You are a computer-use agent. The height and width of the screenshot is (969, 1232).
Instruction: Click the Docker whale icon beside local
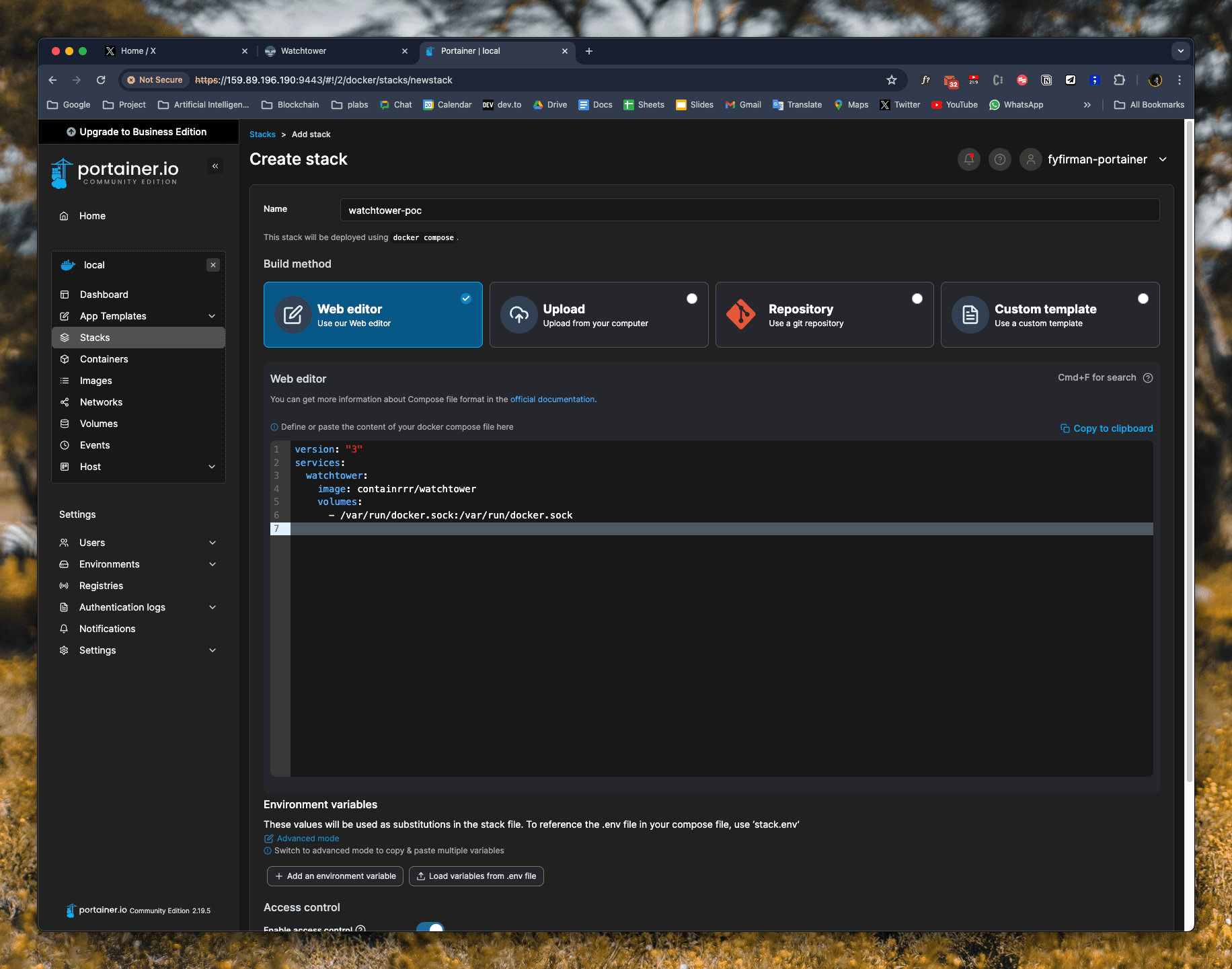click(x=68, y=265)
